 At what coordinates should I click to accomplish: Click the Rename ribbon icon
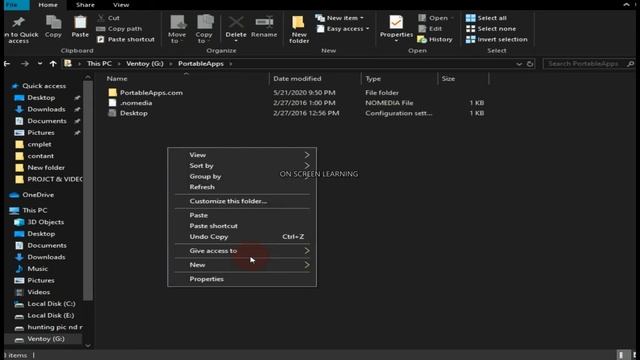click(264, 27)
